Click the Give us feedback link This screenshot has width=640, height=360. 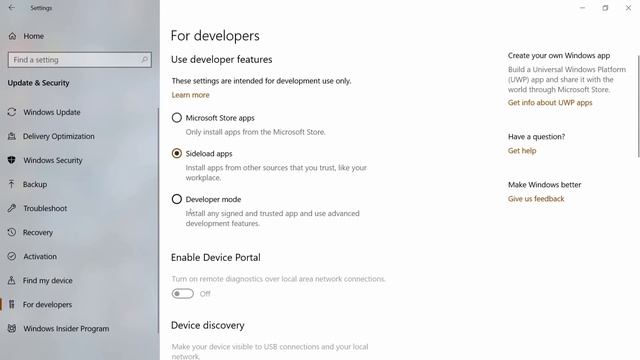536,199
